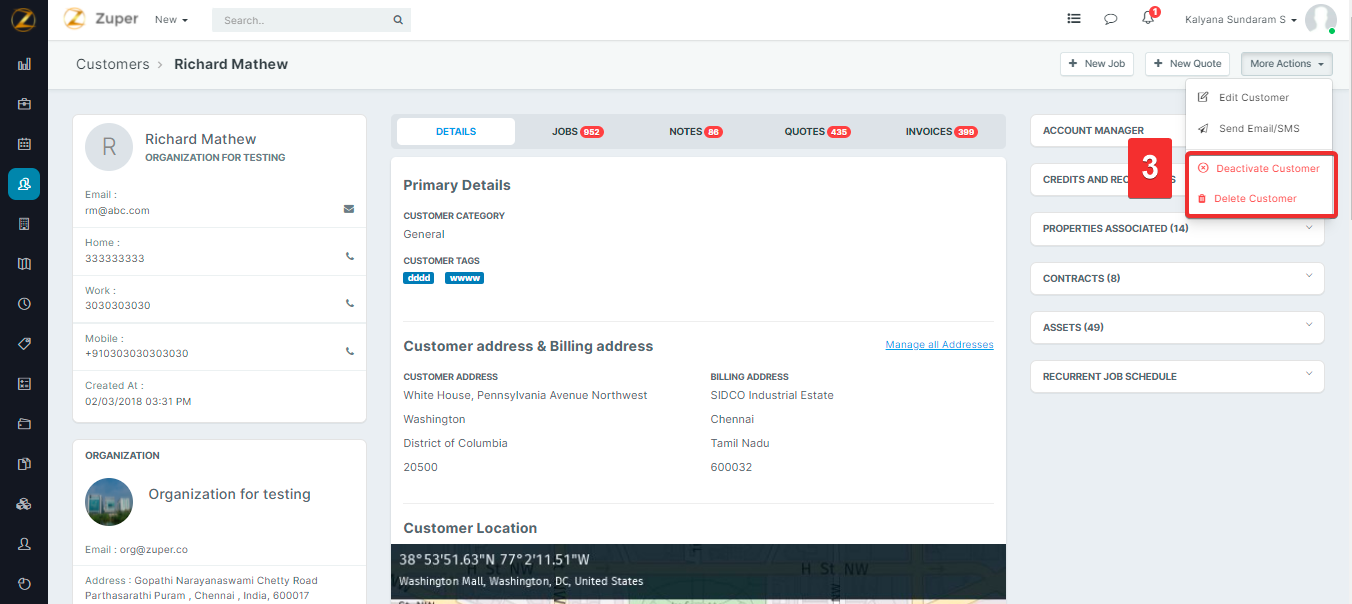Collapse the More Actions dropdown
The width and height of the screenshot is (1352, 604).
pyautogui.click(x=1286, y=64)
